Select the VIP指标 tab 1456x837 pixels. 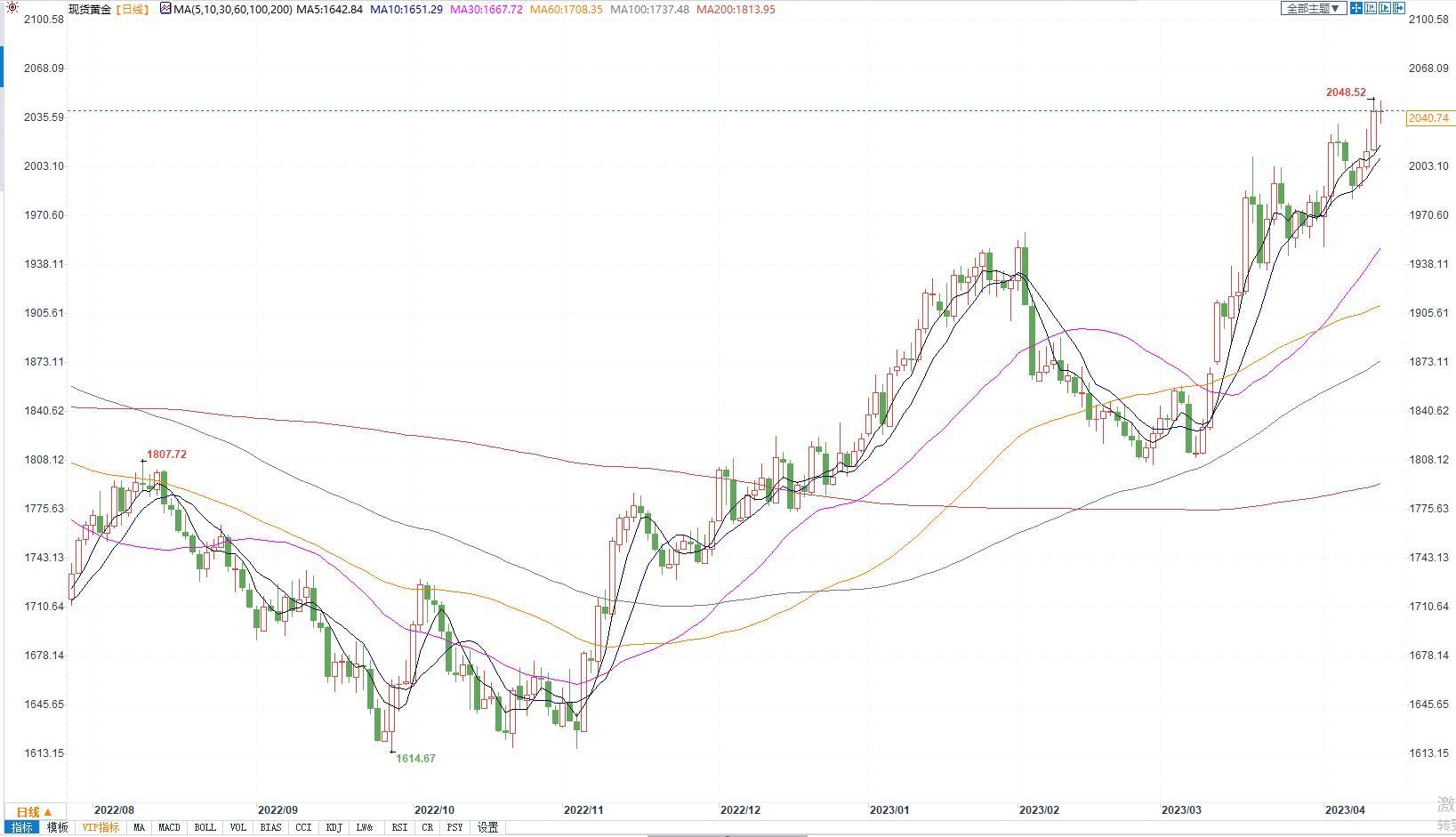pyautogui.click(x=101, y=827)
